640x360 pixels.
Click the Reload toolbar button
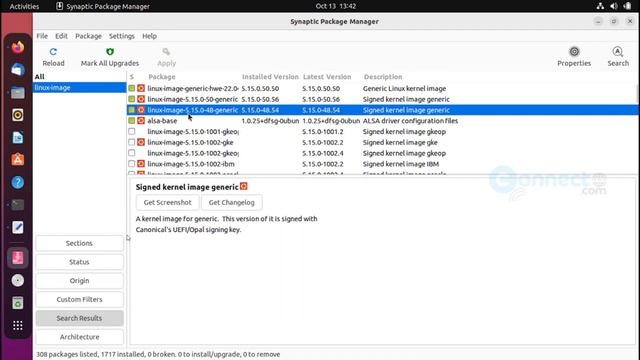(x=53, y=57)
